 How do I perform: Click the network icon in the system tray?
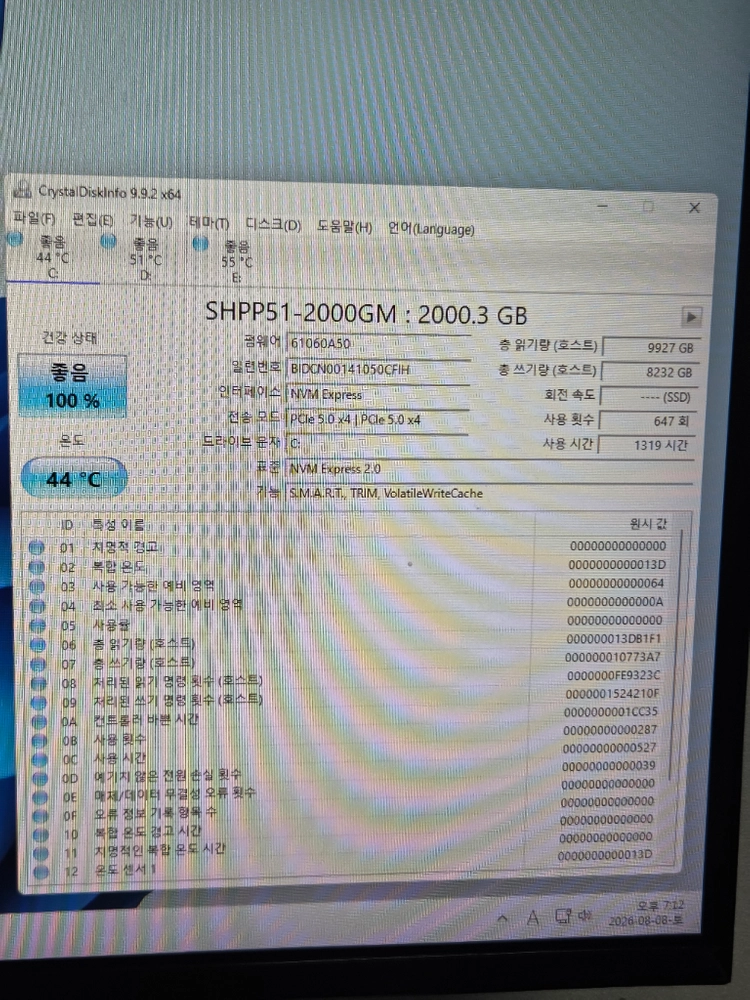tap(562, 916)
